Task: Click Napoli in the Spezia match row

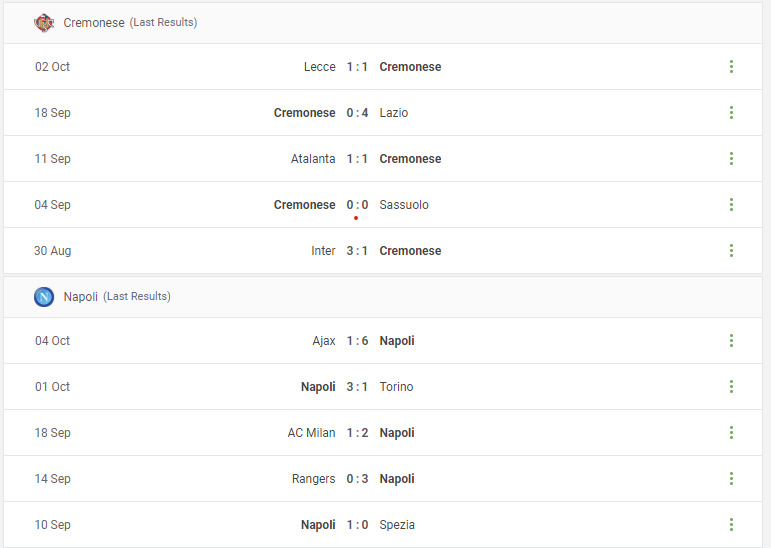Action: 318,525
